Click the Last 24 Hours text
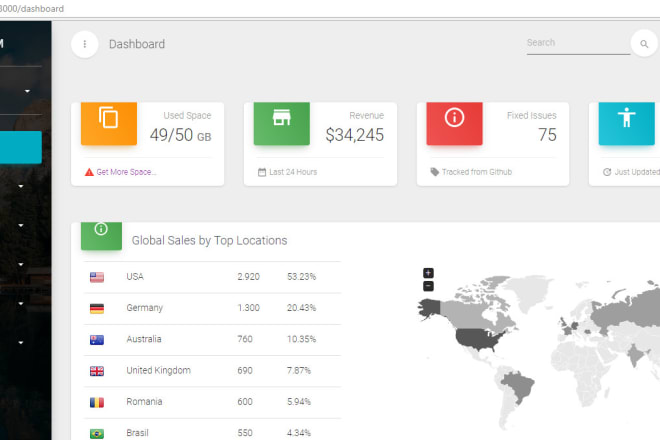This screenshot has height=440, width=660. [293, 172]
